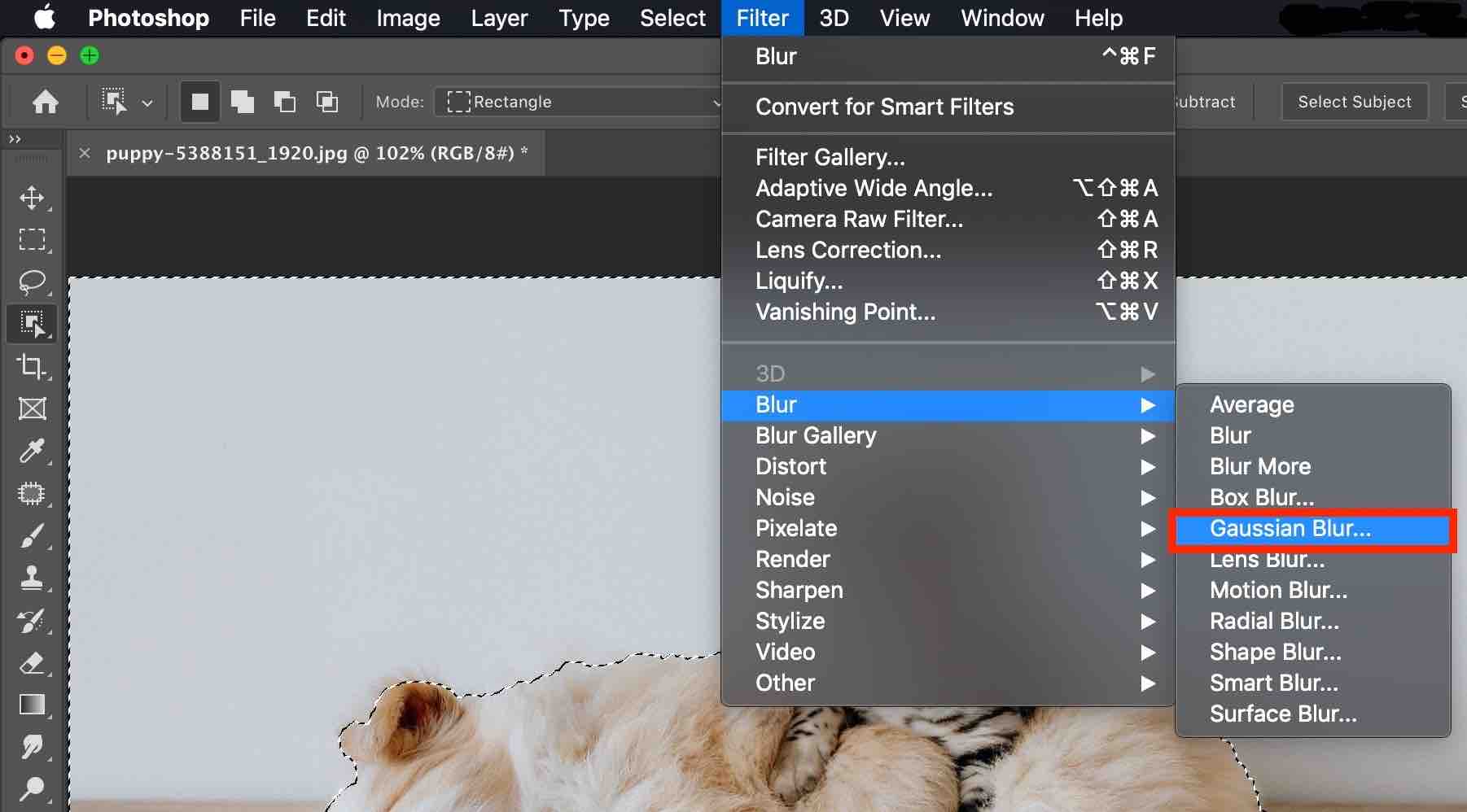1467x812 pixels.
Task: Choose Box Blur... from submenu
Action: click(x=1312, y=497)
